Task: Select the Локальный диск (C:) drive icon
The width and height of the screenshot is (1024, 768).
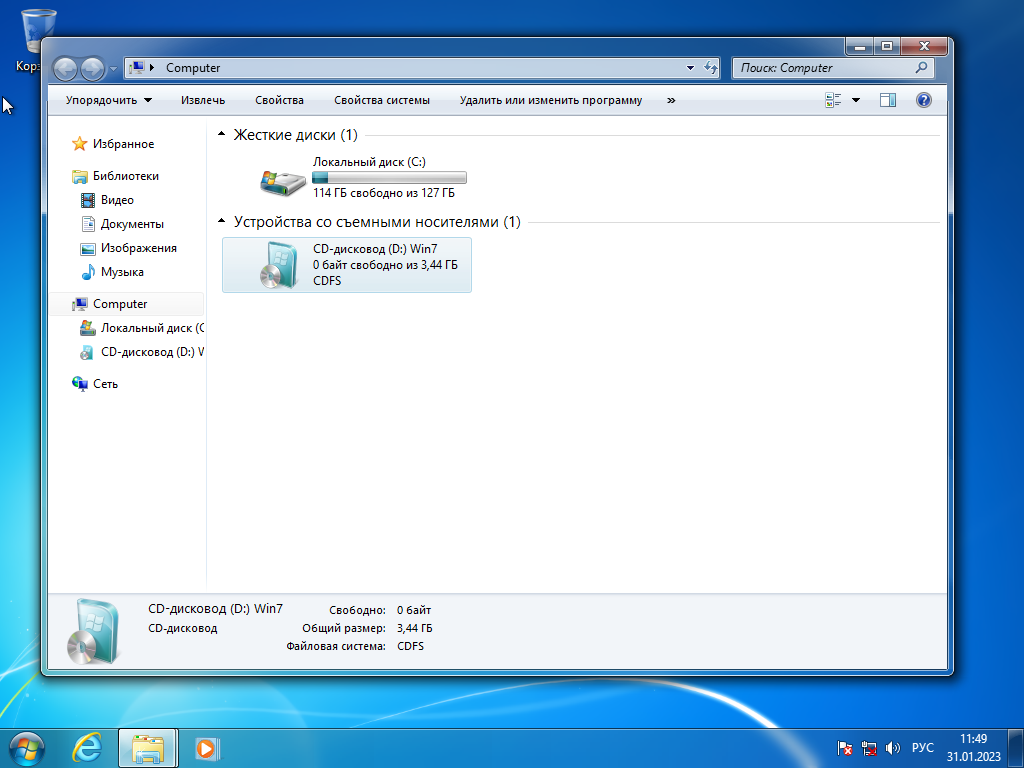Action: (x=283, y=183)
